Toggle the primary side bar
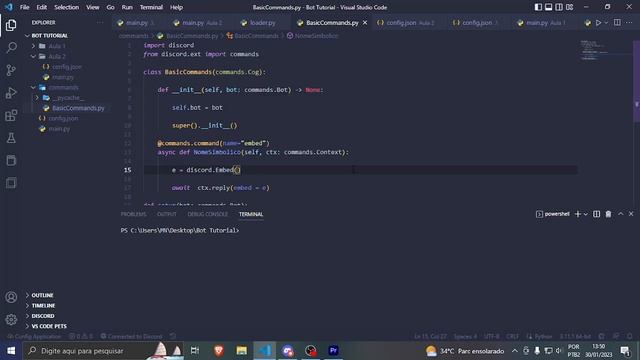The height and width of the screenshot is (360, 640). pyautogui.click(x=538, y=7)
